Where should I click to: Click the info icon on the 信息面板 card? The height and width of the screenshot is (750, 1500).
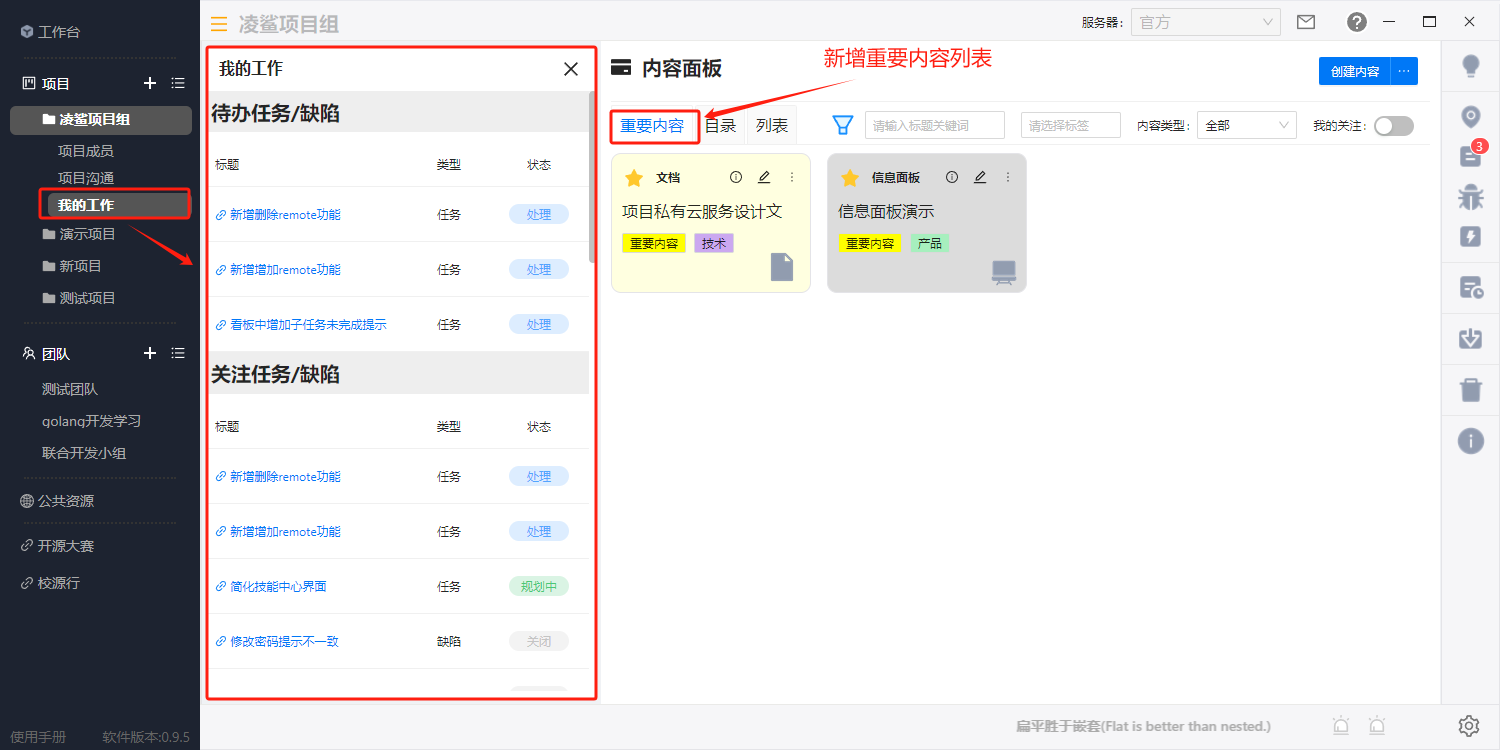pyautogui.click(x=952, y=177)
